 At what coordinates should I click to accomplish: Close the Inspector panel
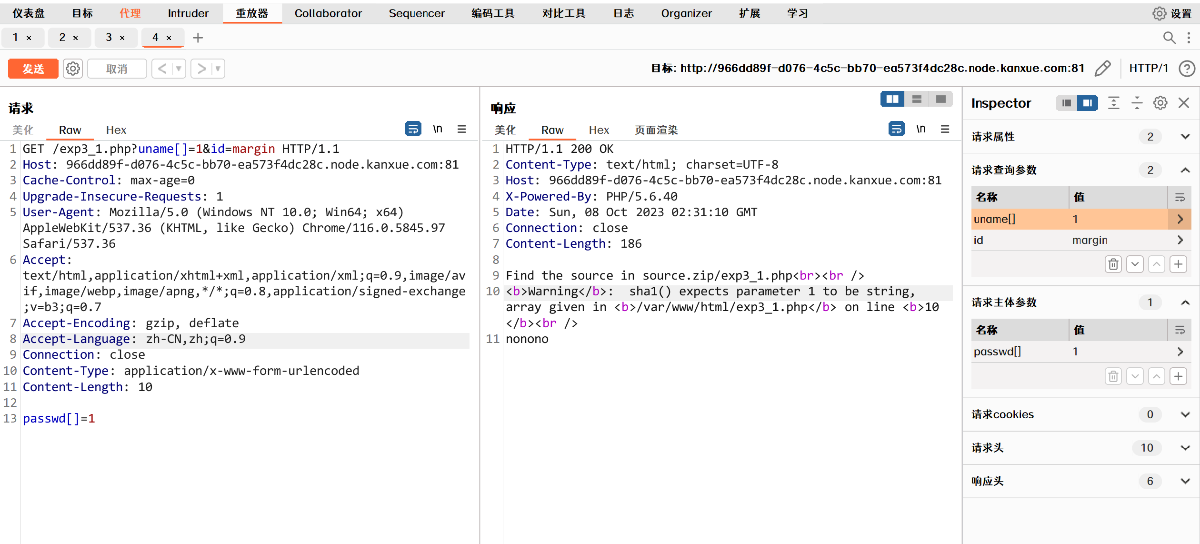(1184, 103)
